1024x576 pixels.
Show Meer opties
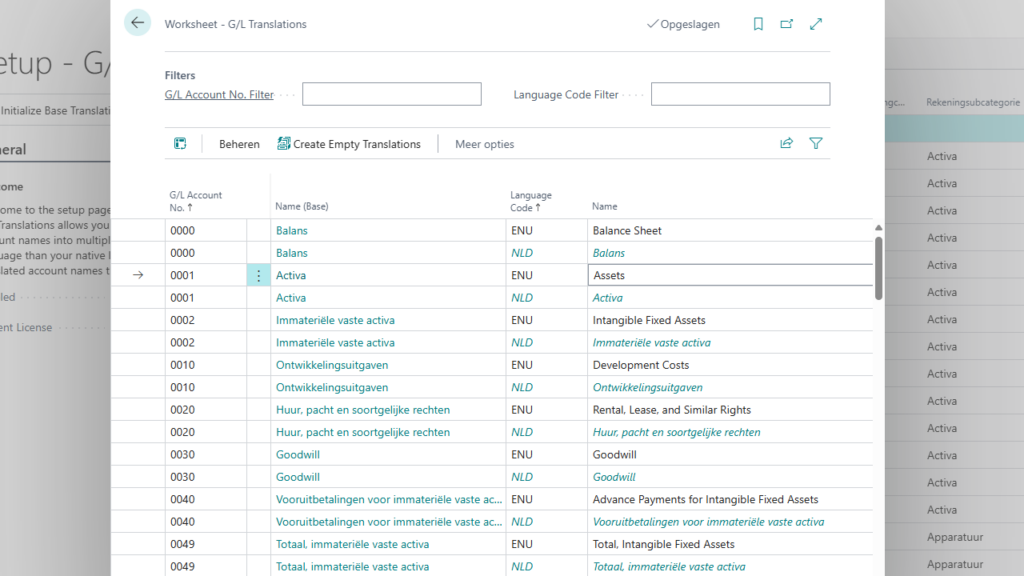coord(485,144)
